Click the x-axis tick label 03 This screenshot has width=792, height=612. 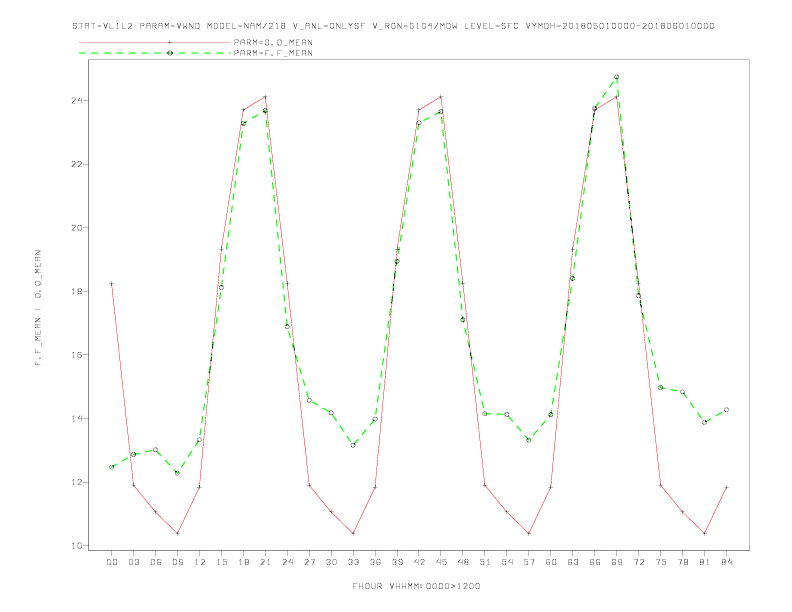(133, 562)
